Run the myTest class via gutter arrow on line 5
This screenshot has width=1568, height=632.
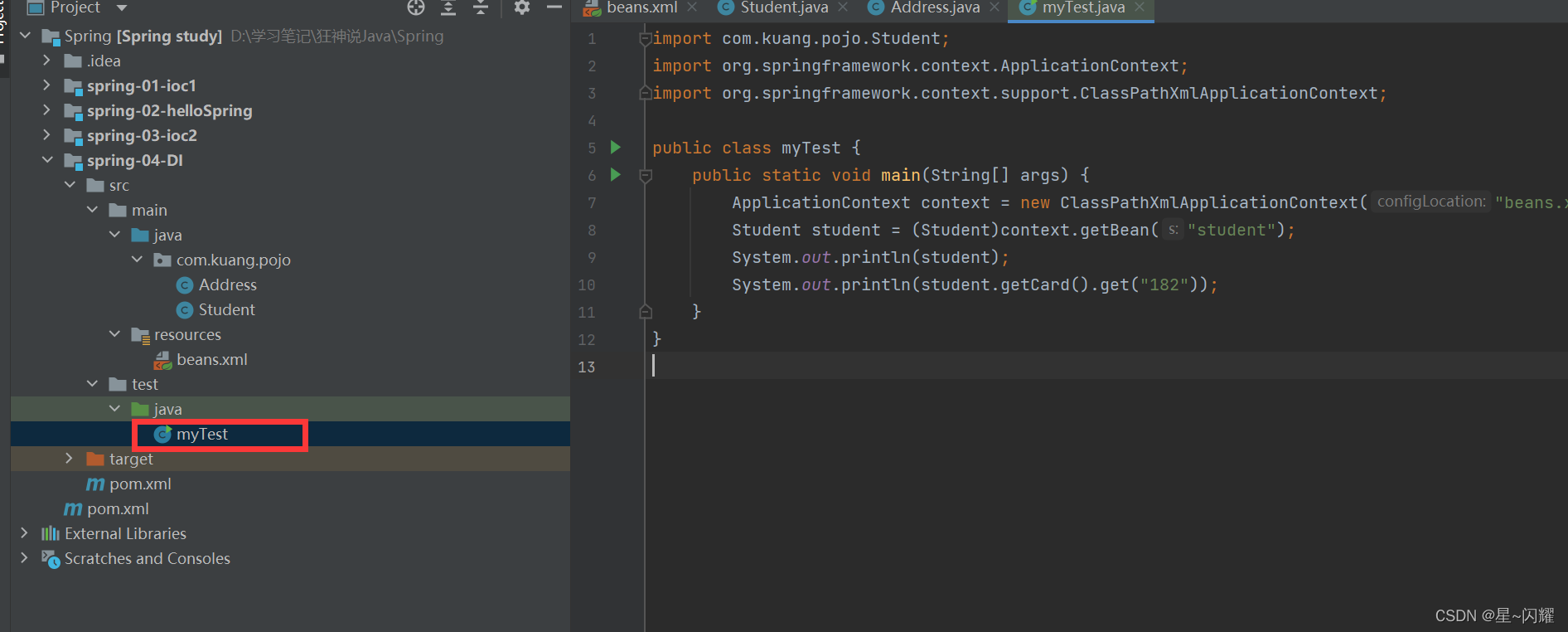[x=616, y=148]
